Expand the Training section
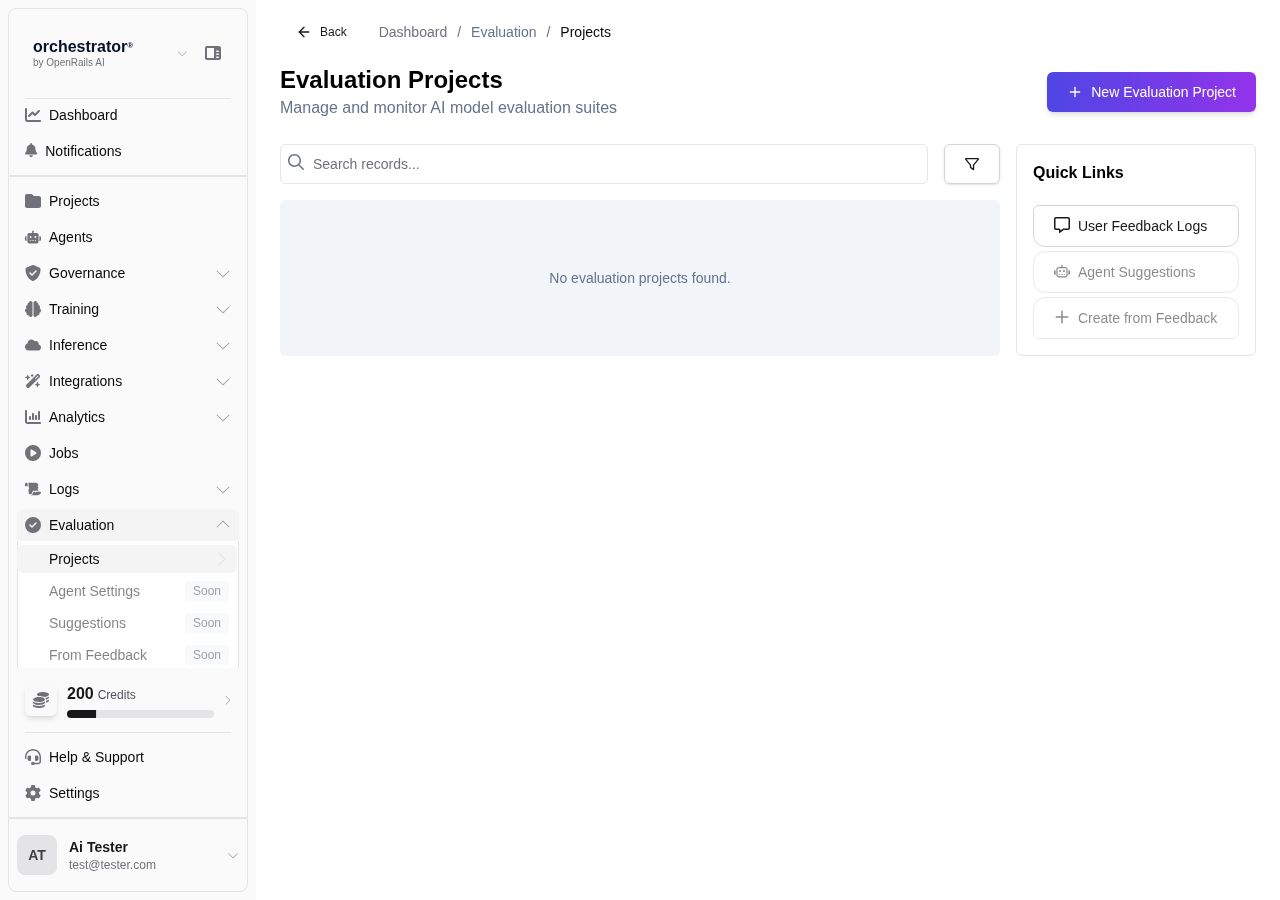The image size is (1280, 900). pos(223,309)
